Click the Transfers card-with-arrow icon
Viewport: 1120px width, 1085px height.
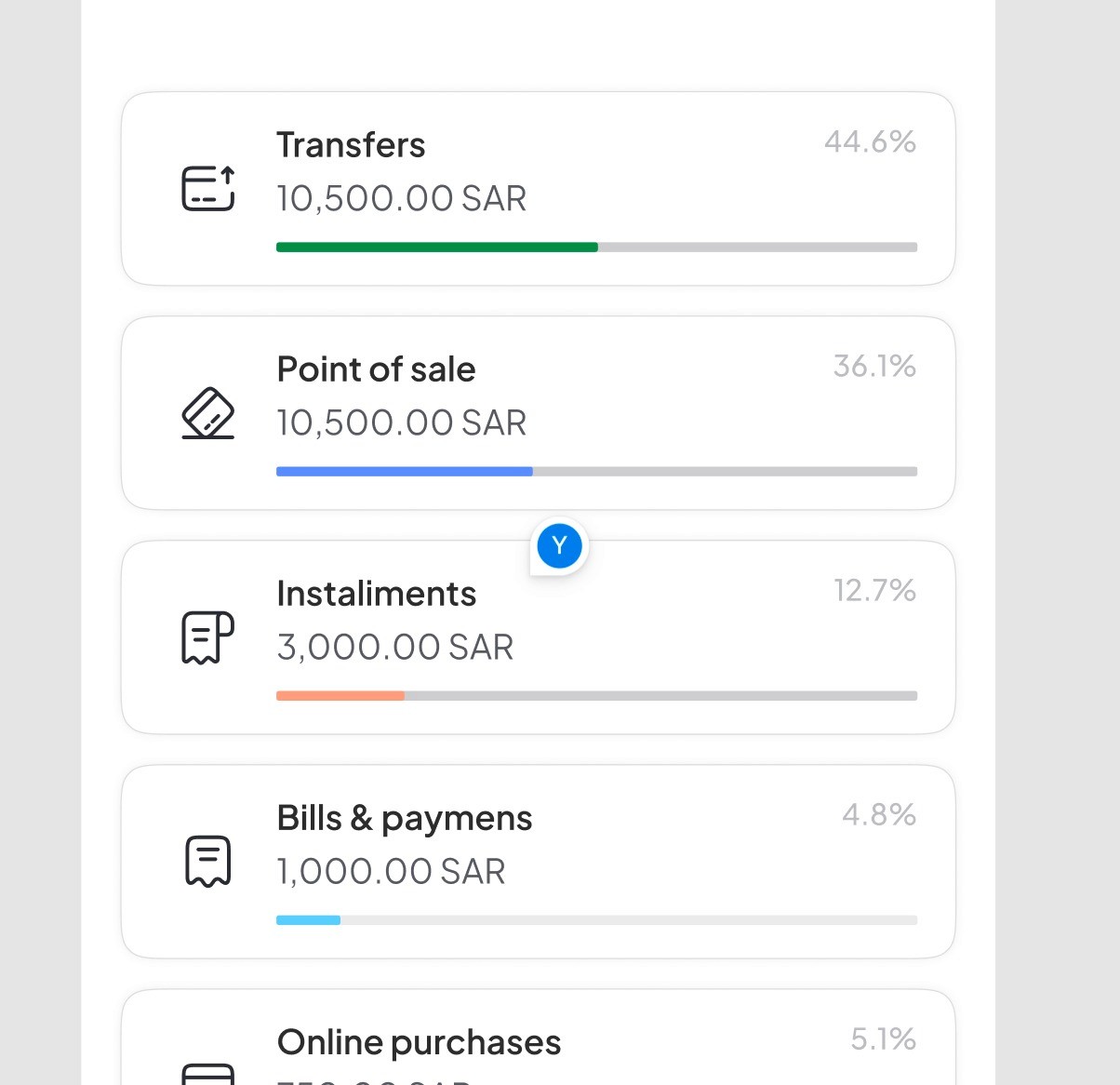click(207, 189)
